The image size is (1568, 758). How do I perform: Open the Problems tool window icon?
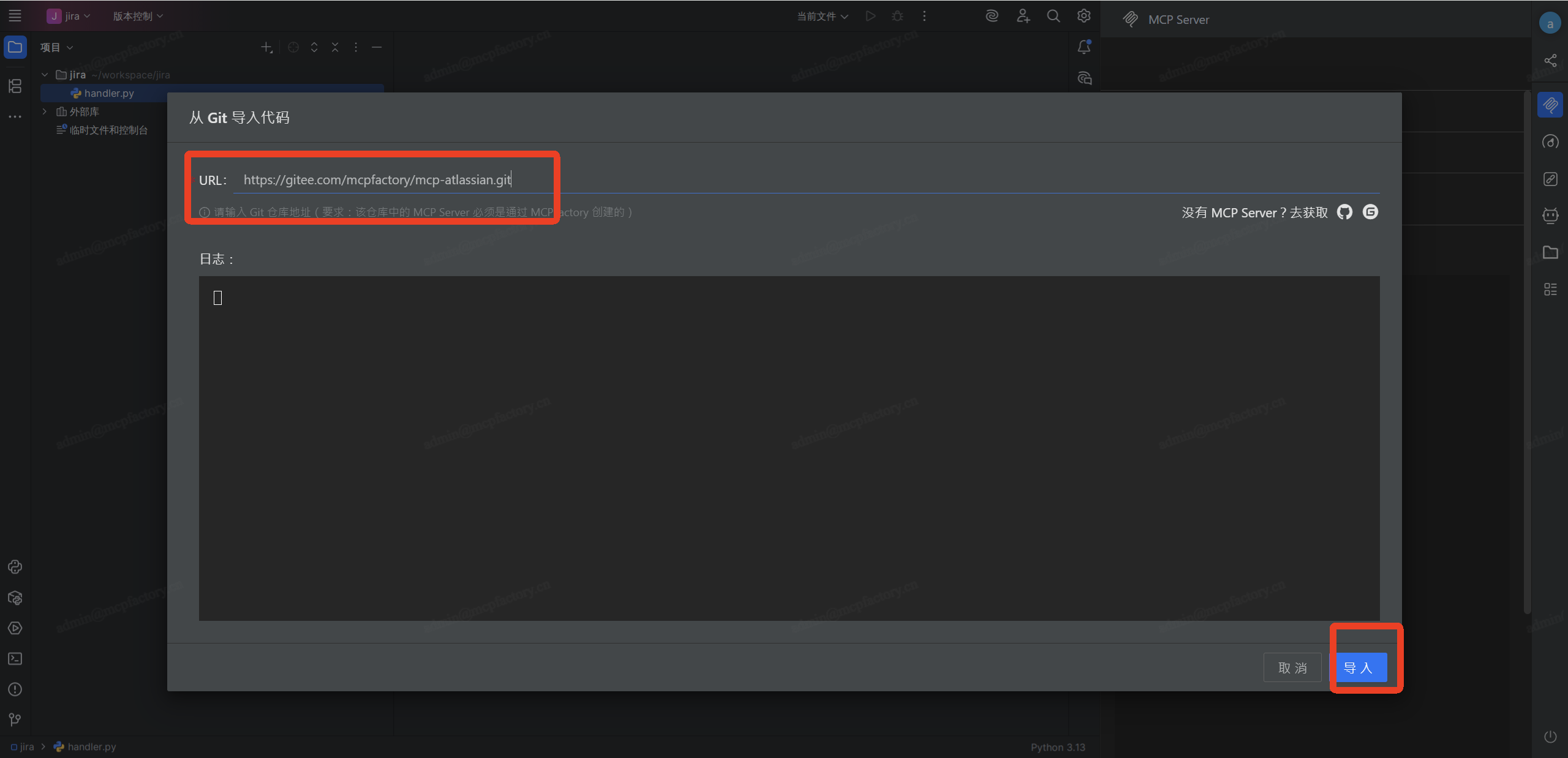pos(15,689)
